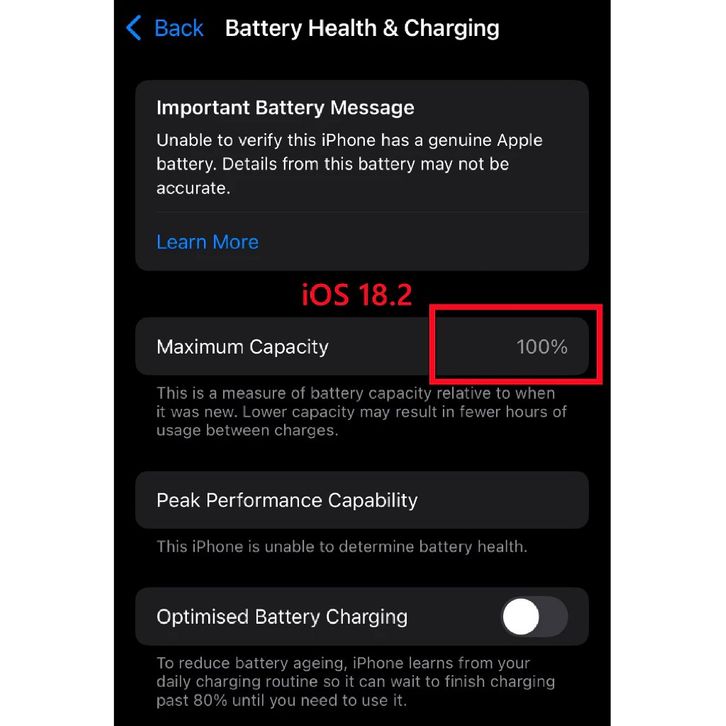Tap the Optimised Battery Charging label
The height and width of the screenshot is (726, 726).
[x=282, y=617]
